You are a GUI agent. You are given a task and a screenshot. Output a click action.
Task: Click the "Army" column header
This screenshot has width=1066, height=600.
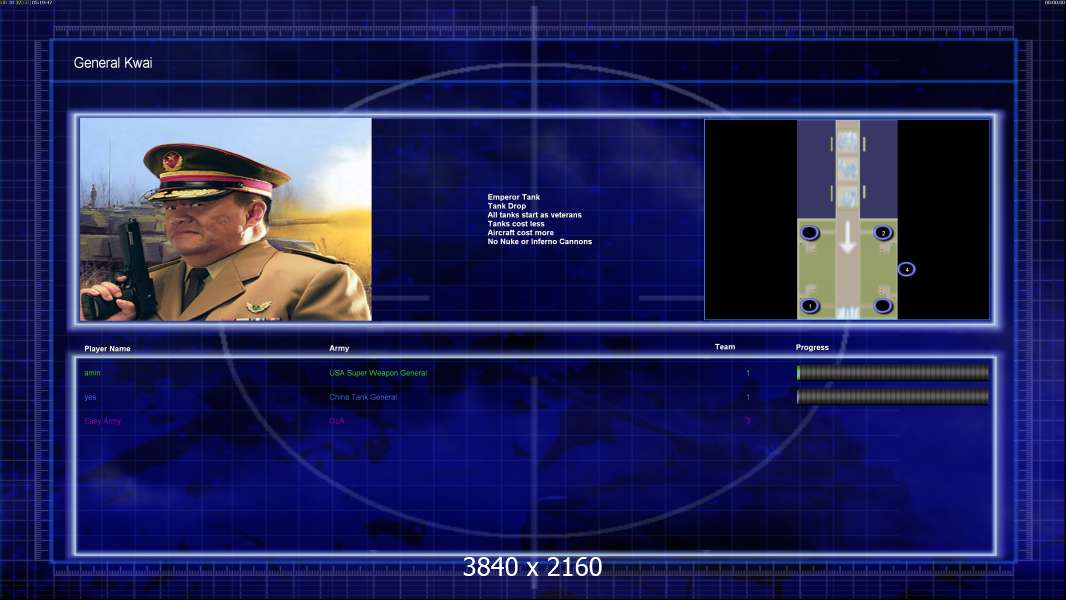(339, 348)
